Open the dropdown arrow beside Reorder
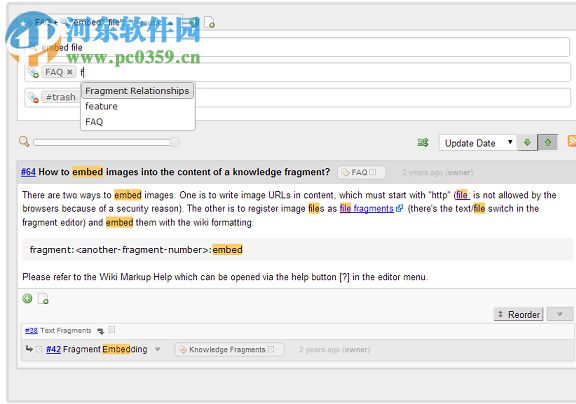Viewport: 576px width, 404px height. tap(560, 314)
